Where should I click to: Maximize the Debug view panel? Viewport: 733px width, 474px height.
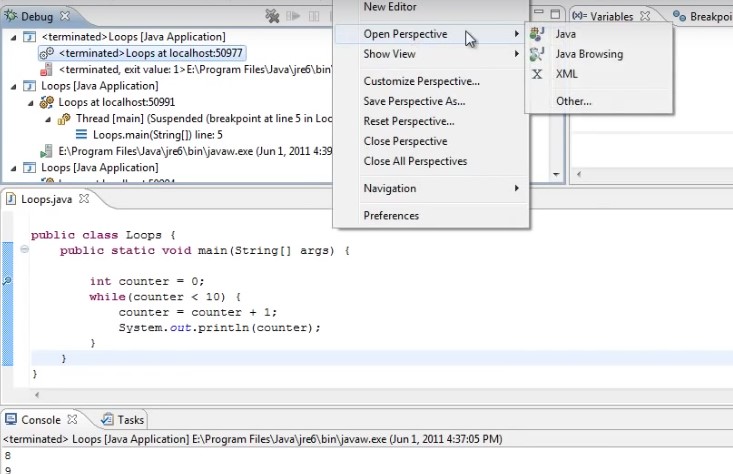coord(555,15)
